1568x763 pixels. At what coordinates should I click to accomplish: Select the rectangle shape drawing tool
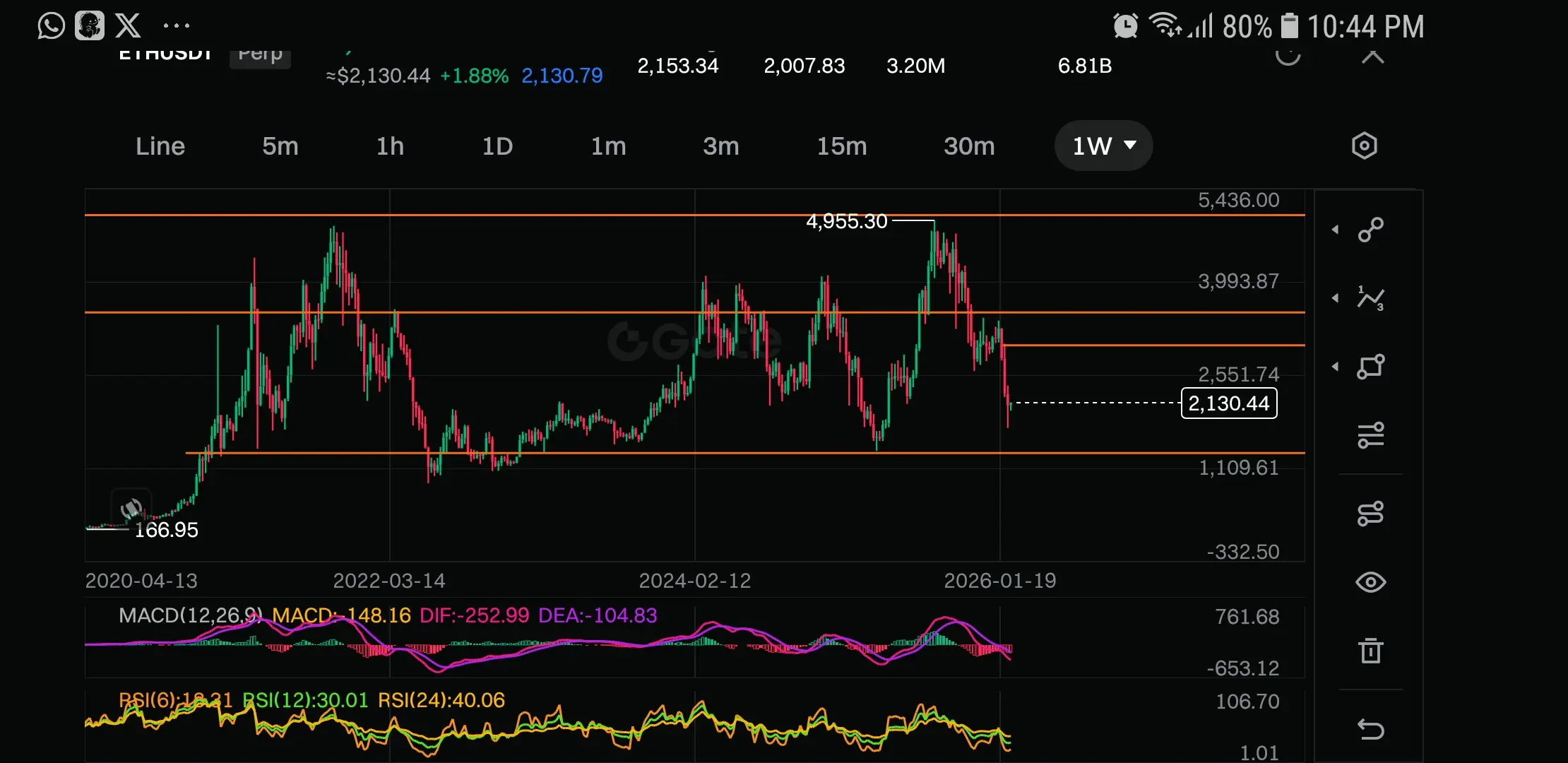[x=1371, y=367]
